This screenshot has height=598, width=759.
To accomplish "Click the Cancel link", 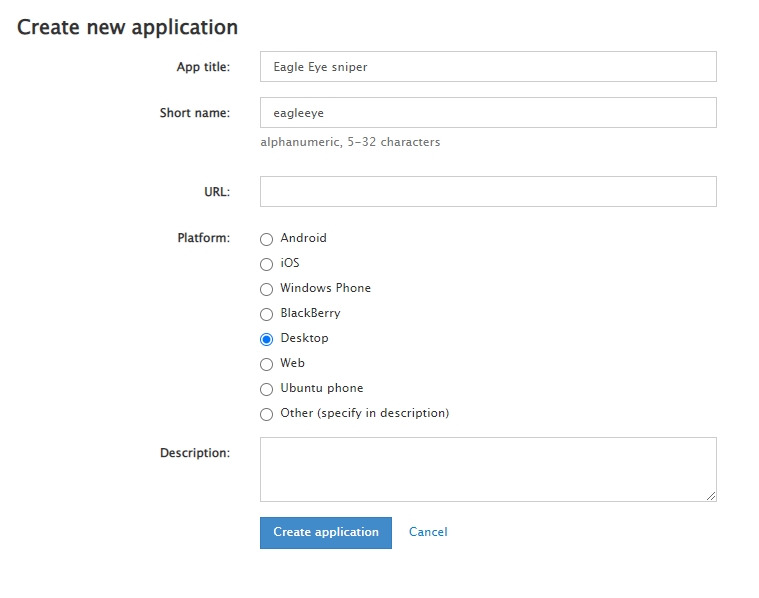I will (428, 532).
